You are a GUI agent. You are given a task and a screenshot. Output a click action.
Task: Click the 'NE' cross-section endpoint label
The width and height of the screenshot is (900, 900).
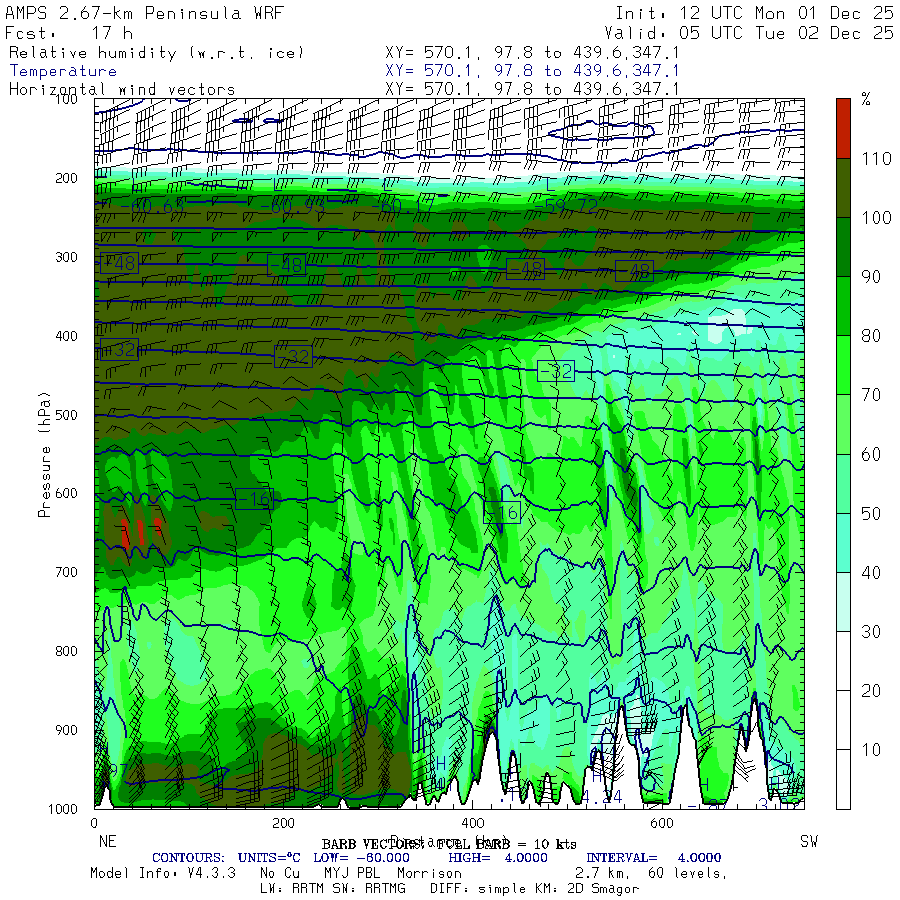pyautogui.click(x=107, y=841)
